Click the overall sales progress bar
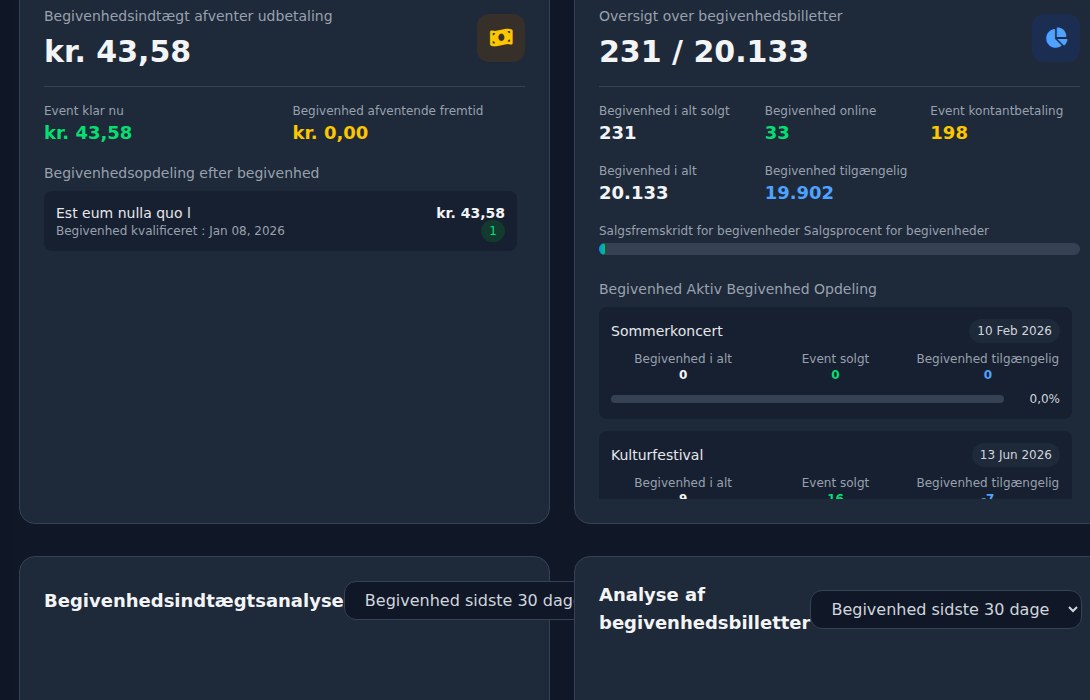 (839, 249)
